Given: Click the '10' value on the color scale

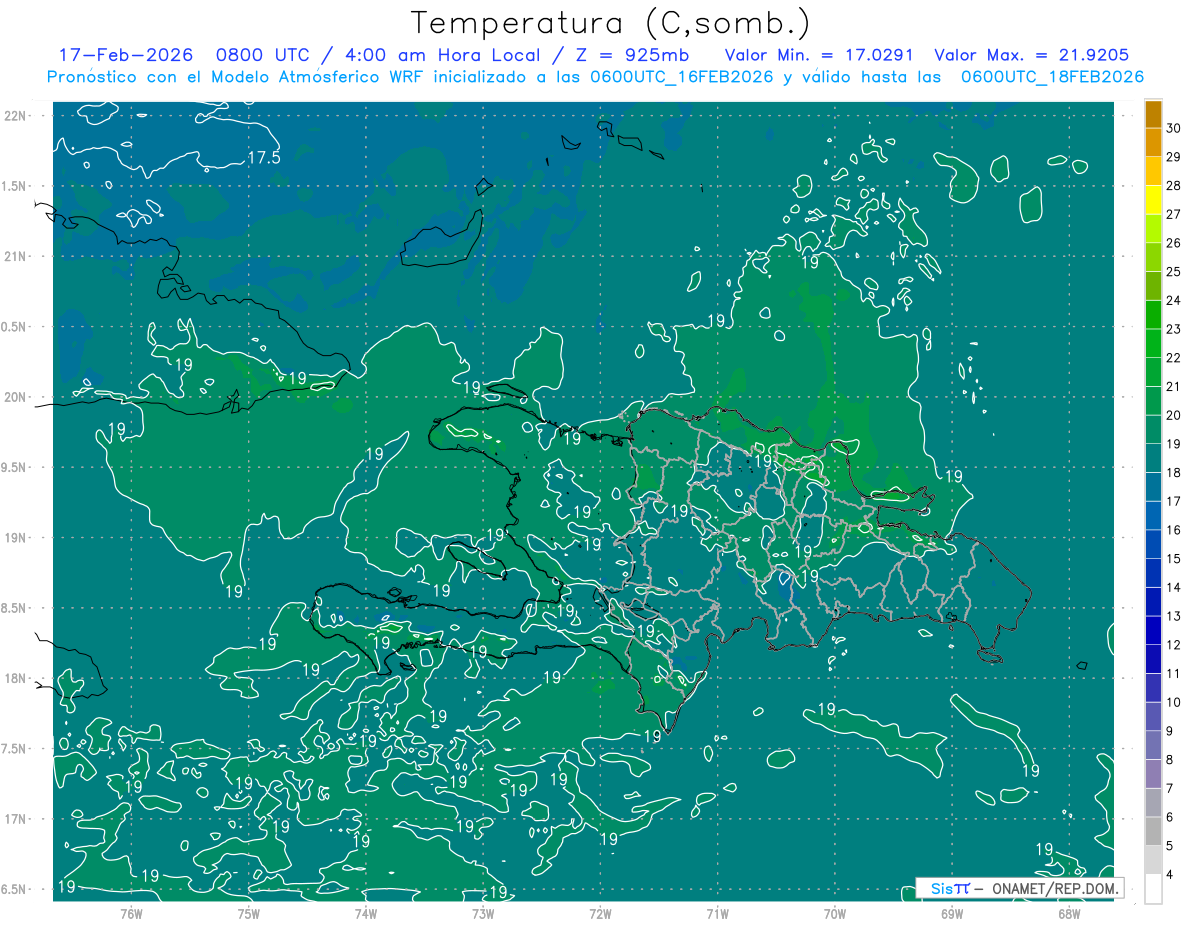Looking at the screenshot, I should pos(1174,702).
